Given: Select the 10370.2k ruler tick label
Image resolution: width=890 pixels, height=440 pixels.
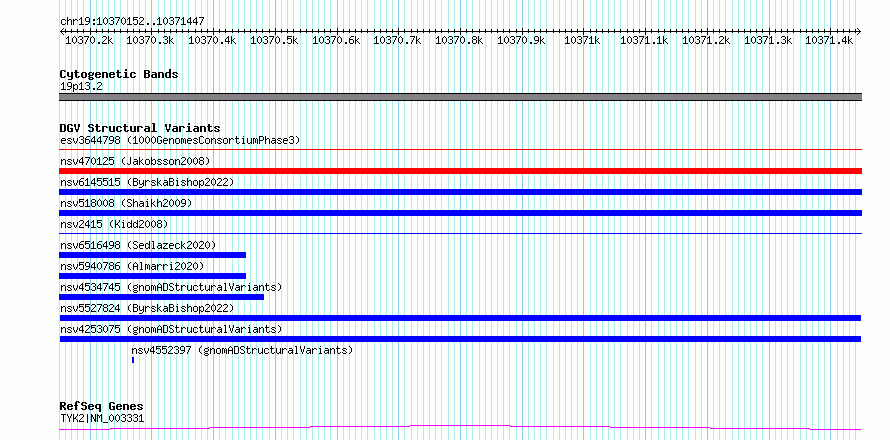Looking at the screenshot, I should pos(89,40).
